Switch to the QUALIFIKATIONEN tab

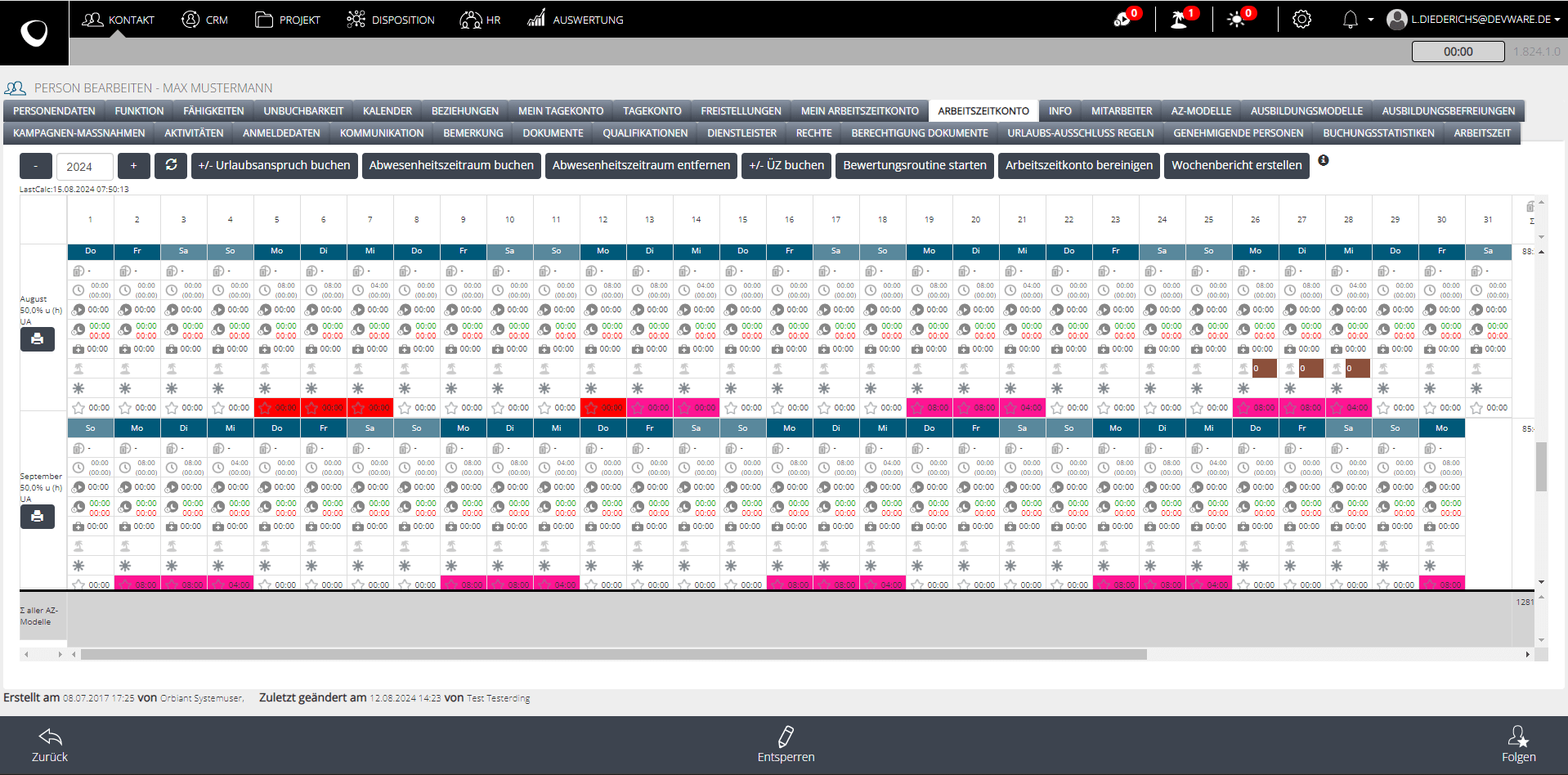point(645,133)
